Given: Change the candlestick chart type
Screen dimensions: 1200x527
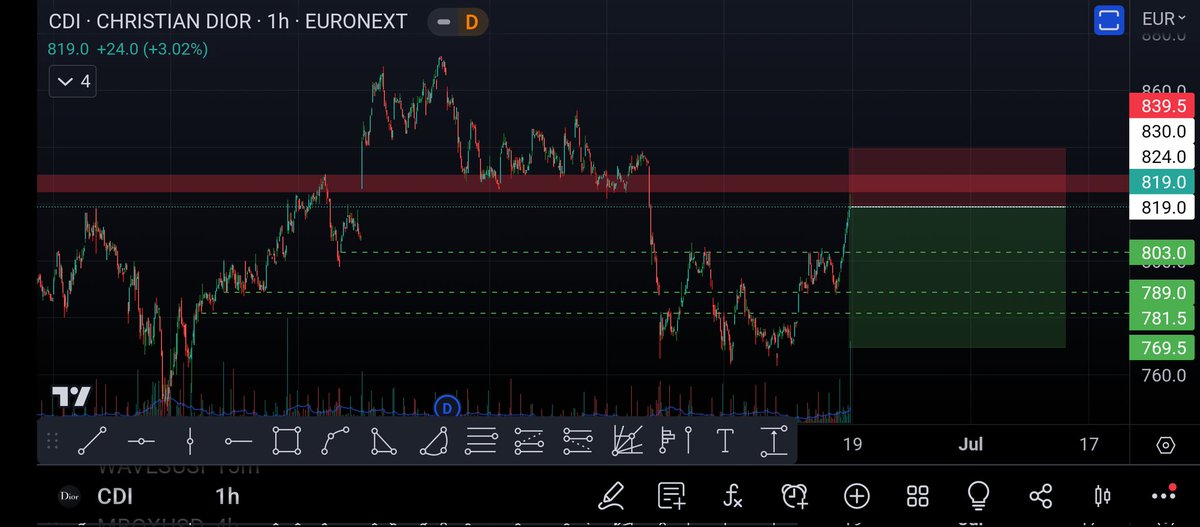Looking at the screenshot, I should coord(1102,495).
